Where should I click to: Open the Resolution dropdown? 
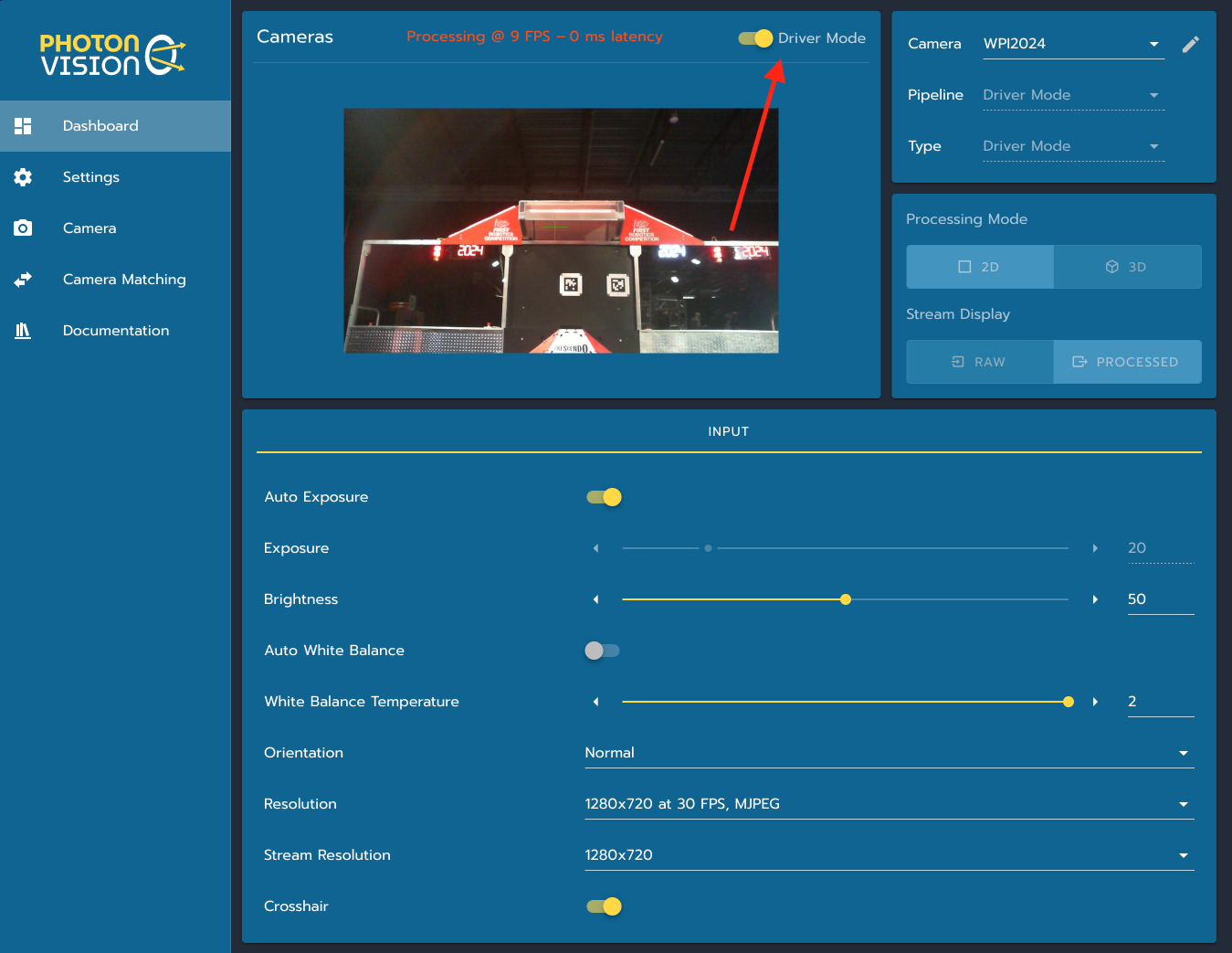[889, 803]
